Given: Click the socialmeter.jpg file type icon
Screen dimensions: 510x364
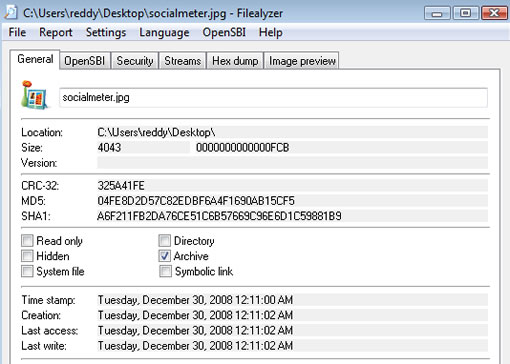Looking at the screenshot, I should pos(34,95).
